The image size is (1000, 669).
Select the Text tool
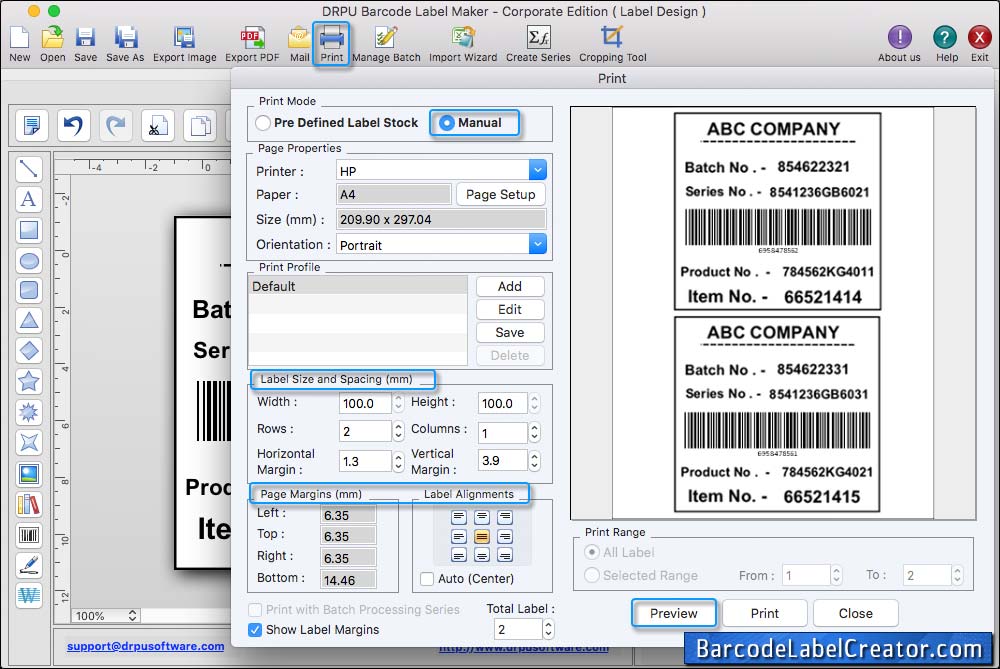(x=29, y=199)
